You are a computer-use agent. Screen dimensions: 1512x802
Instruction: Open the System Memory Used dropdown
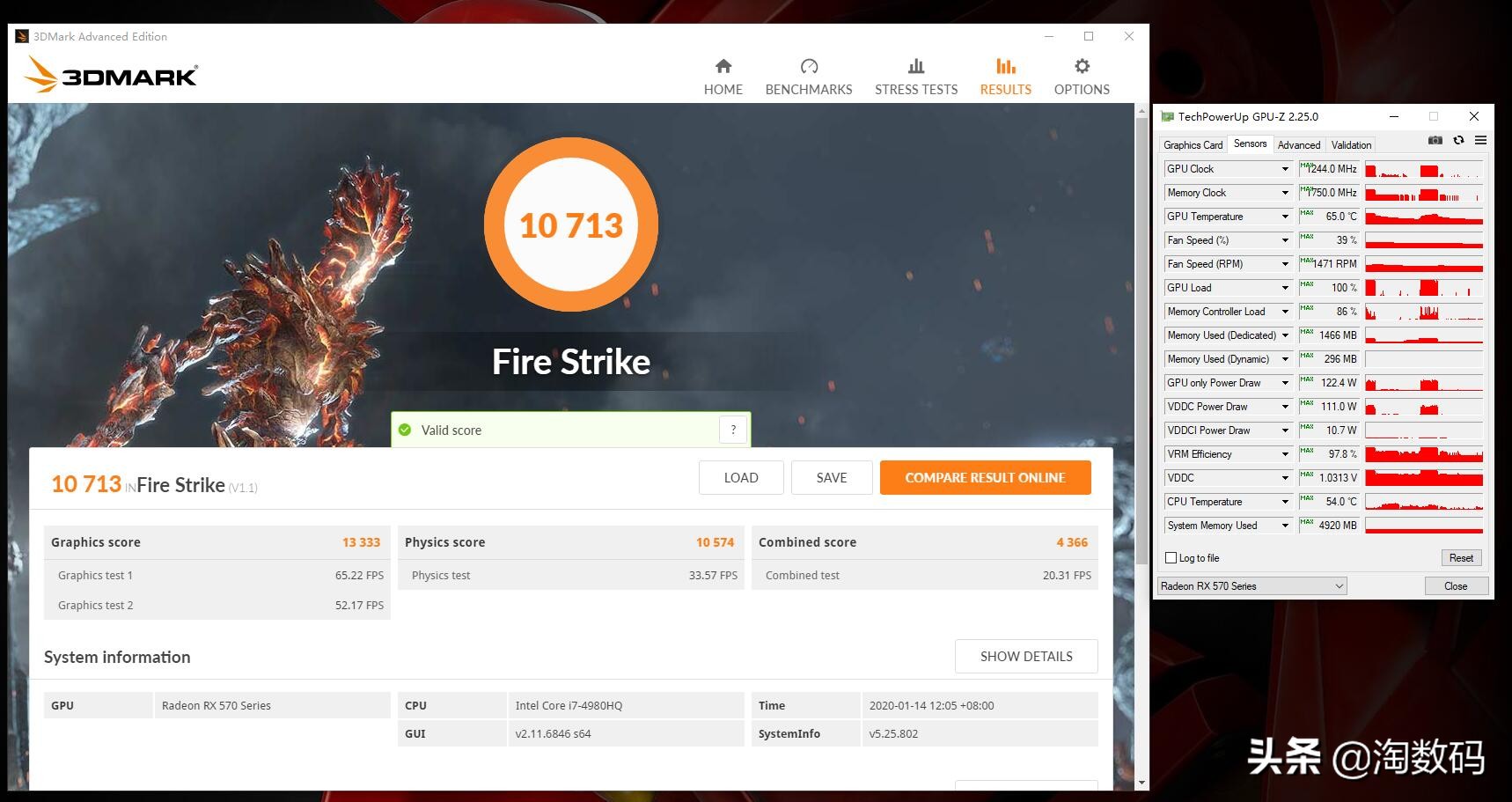point(1285,526)
